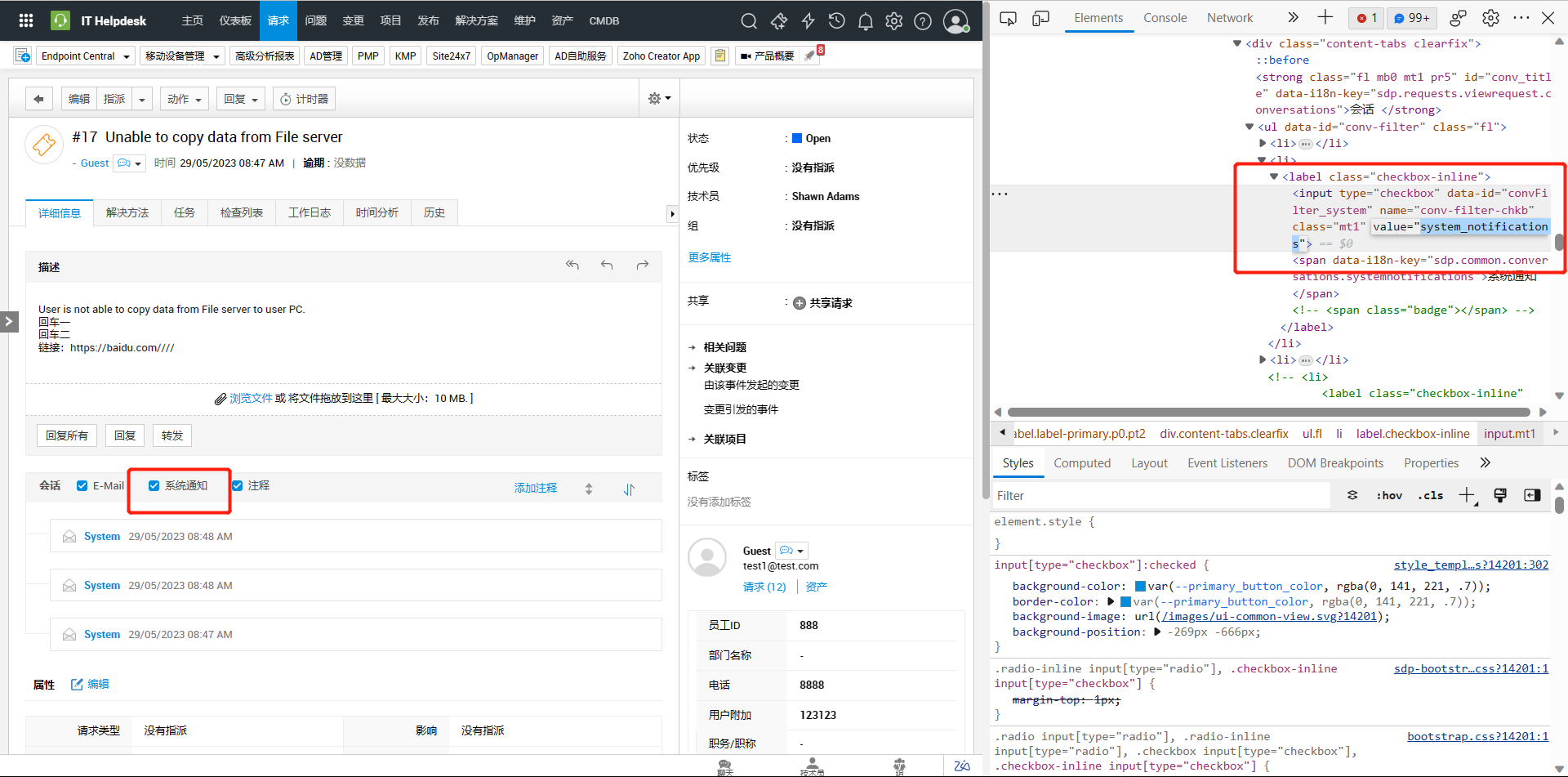The width and height of the screenshot is (1568, 777).
Task: Click the AD自助服务 toolbar button
Action: (x=581, y=56)
